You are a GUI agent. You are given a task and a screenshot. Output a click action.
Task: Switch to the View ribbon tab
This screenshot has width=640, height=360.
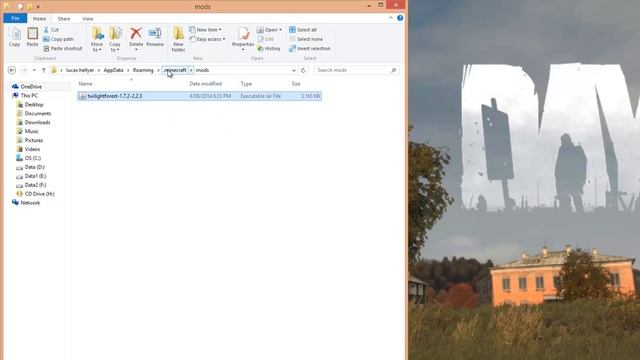pos(88,19)
